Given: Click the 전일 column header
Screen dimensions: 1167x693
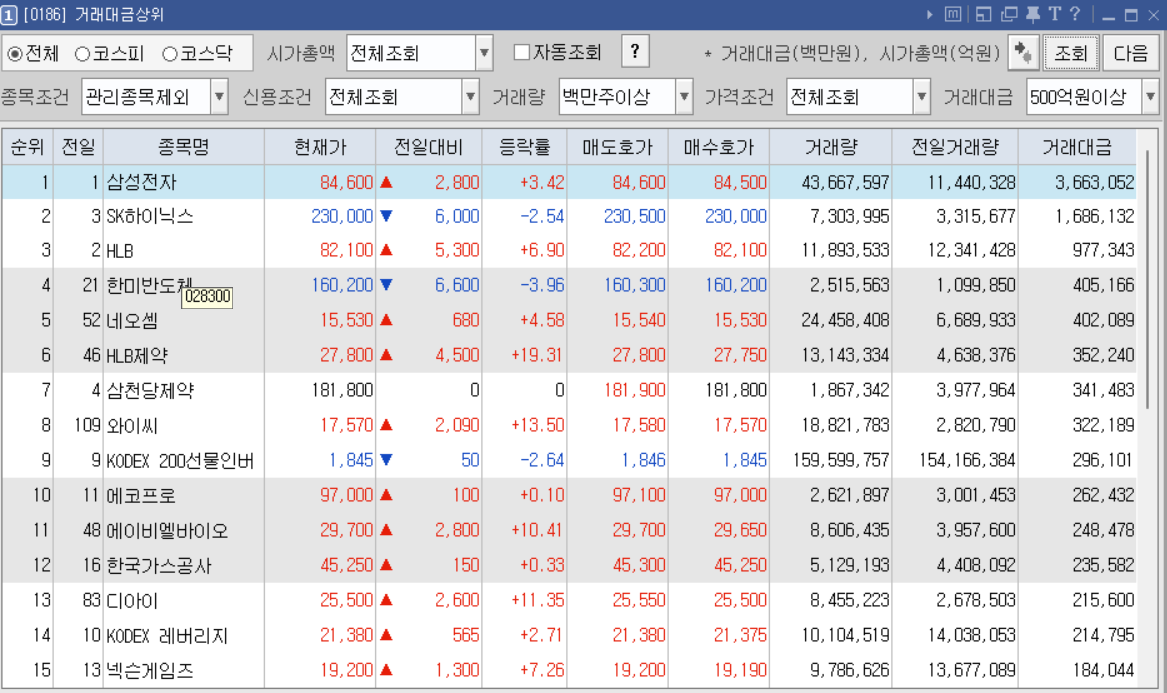Looking at the screenshot, I should pos(78,147).
